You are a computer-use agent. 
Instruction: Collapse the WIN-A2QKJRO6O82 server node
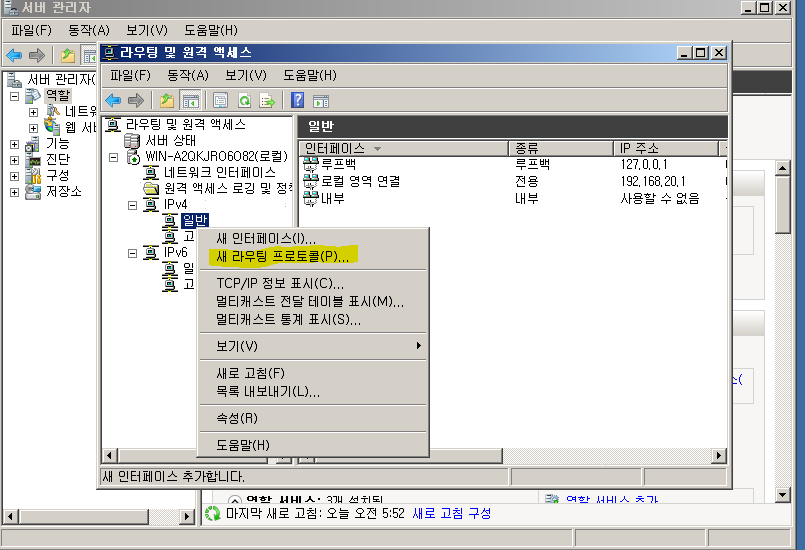113,157
